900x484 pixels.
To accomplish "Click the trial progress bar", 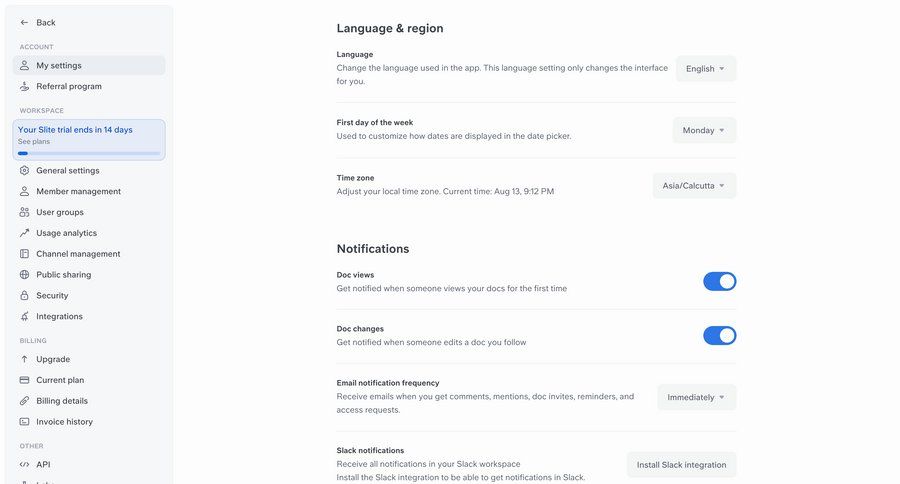I will click(89, 153).
